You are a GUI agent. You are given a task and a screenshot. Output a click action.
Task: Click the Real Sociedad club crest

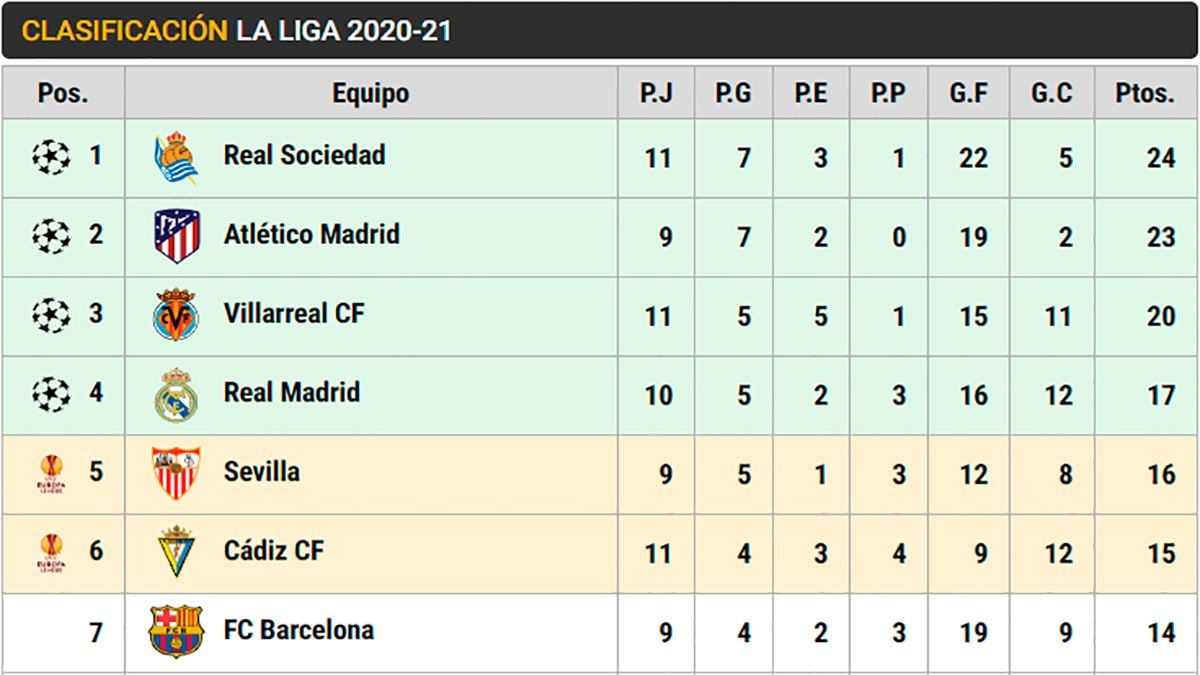(x=176, y=157)
